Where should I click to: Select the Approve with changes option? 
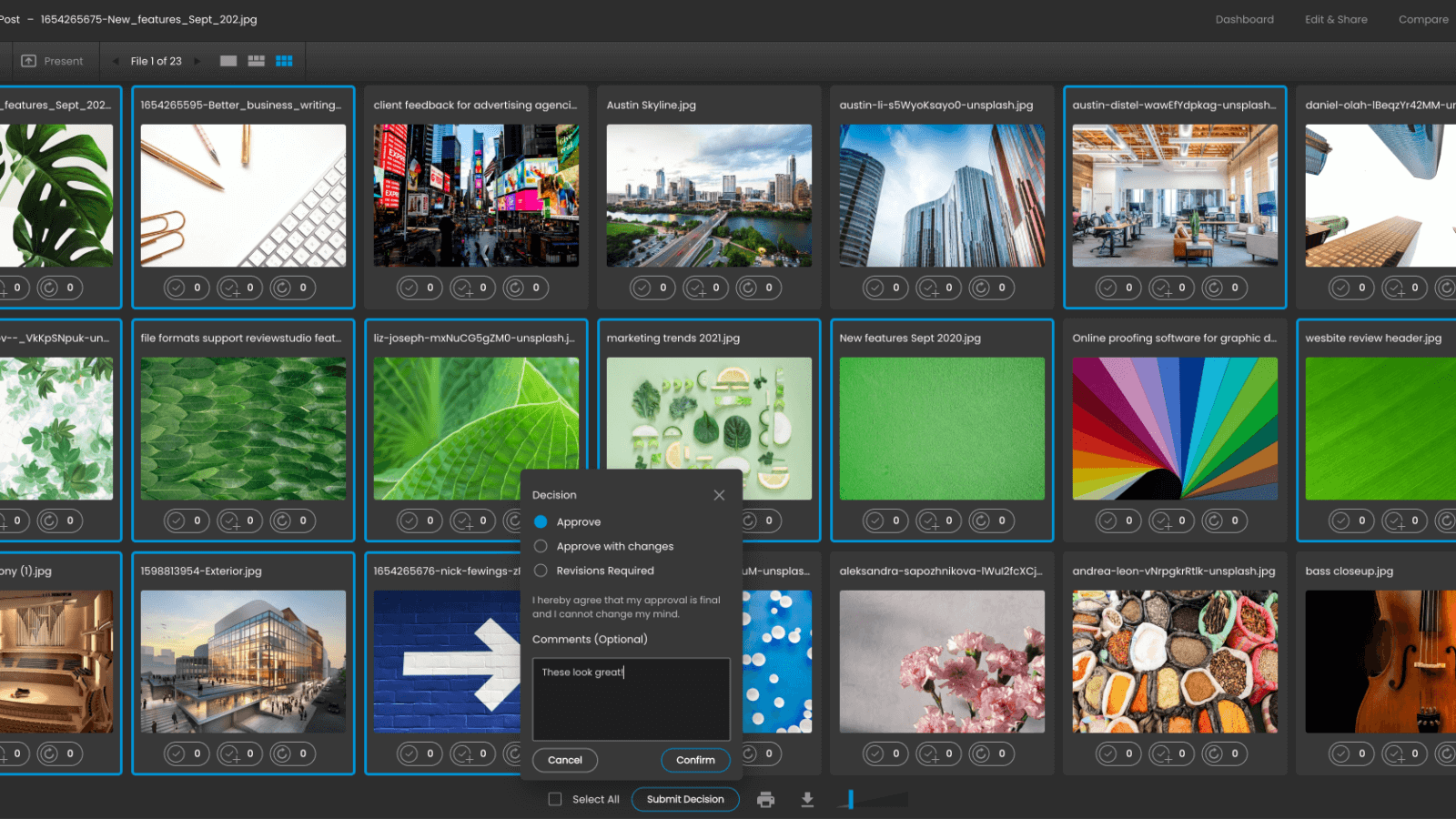(541, 546)
